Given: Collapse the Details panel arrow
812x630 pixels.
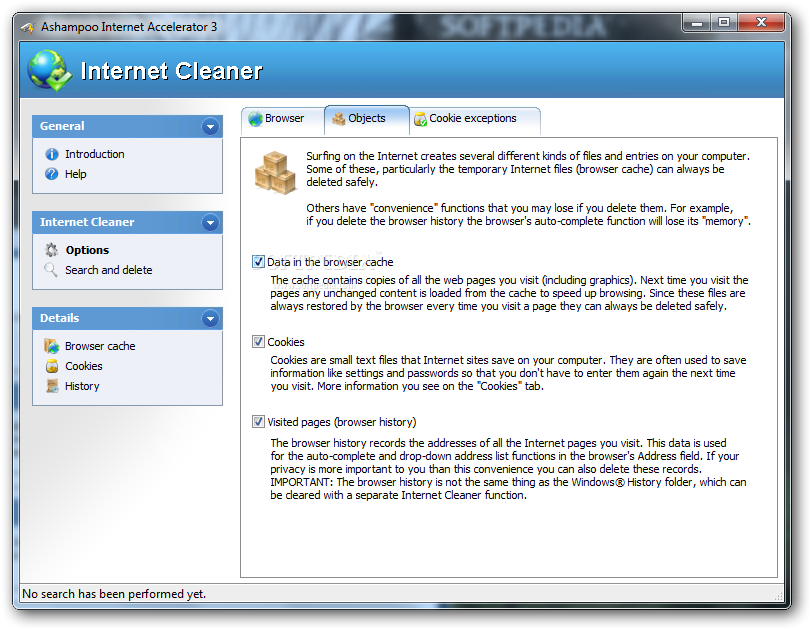Looking at the screenshot, I should point(210,319).
